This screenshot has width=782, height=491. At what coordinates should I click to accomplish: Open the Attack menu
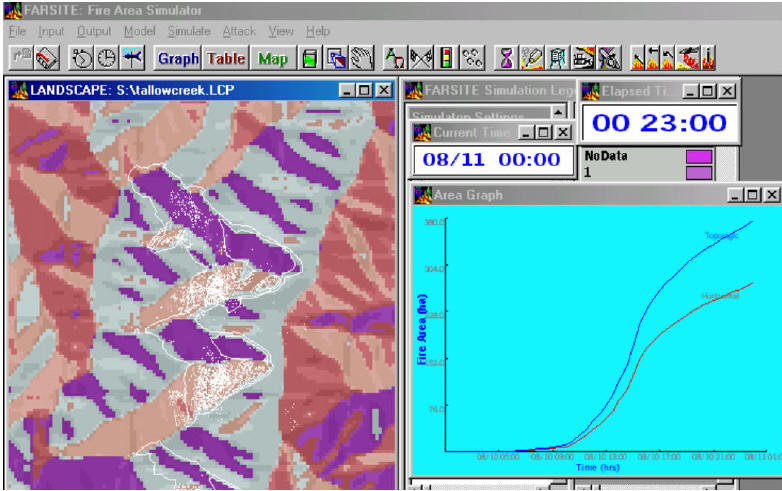click(x=239, y=31)
